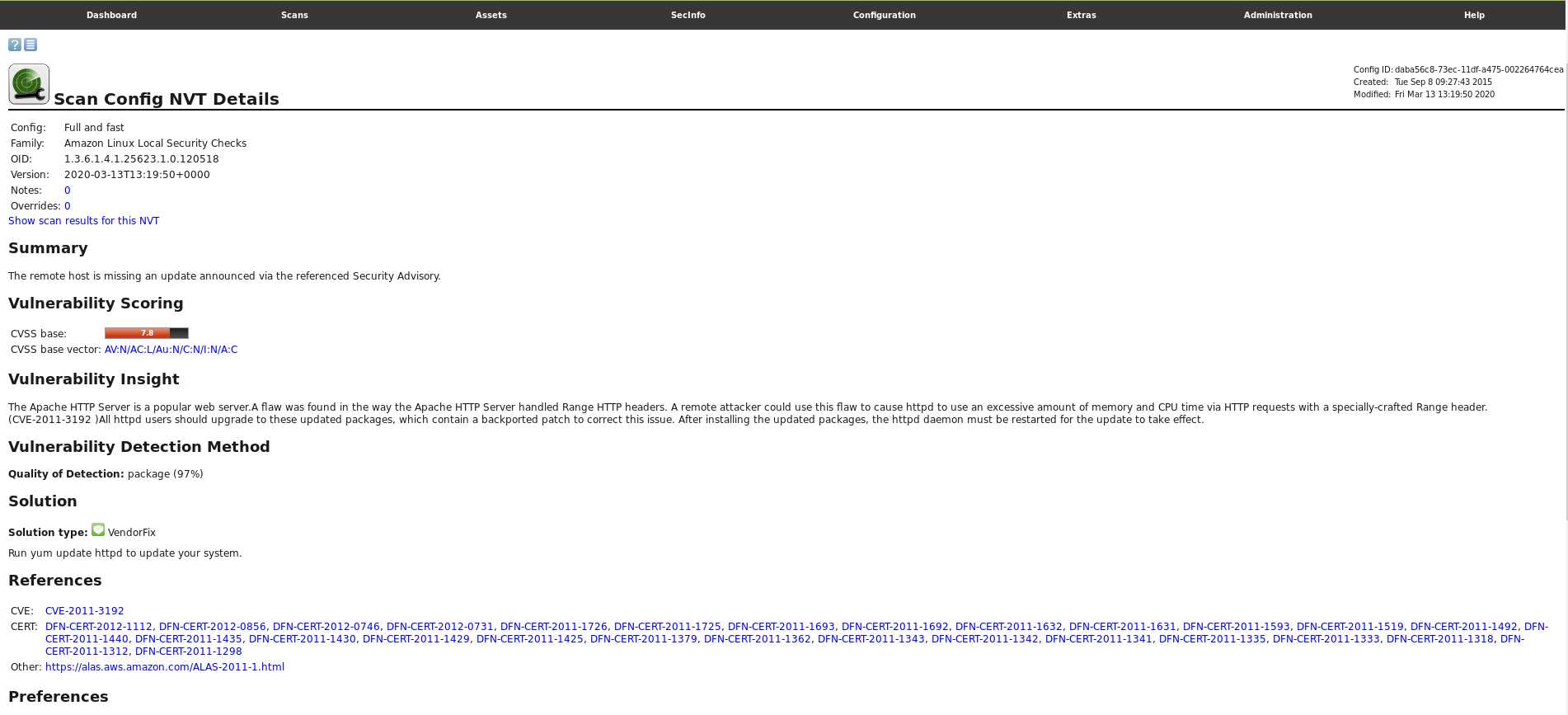Click the Scan Config radar icon
This screenshot has height=715, width=1568.
(29, 84)
